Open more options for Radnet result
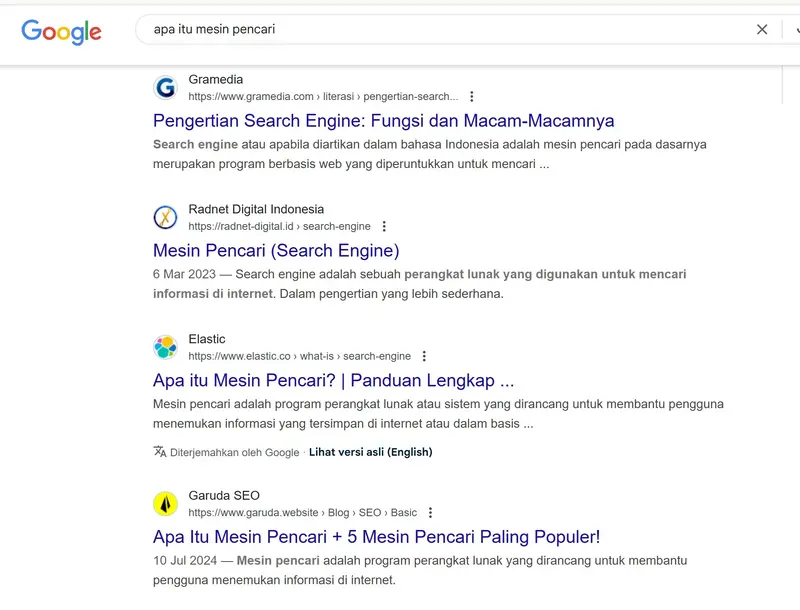 click(384, 226)
